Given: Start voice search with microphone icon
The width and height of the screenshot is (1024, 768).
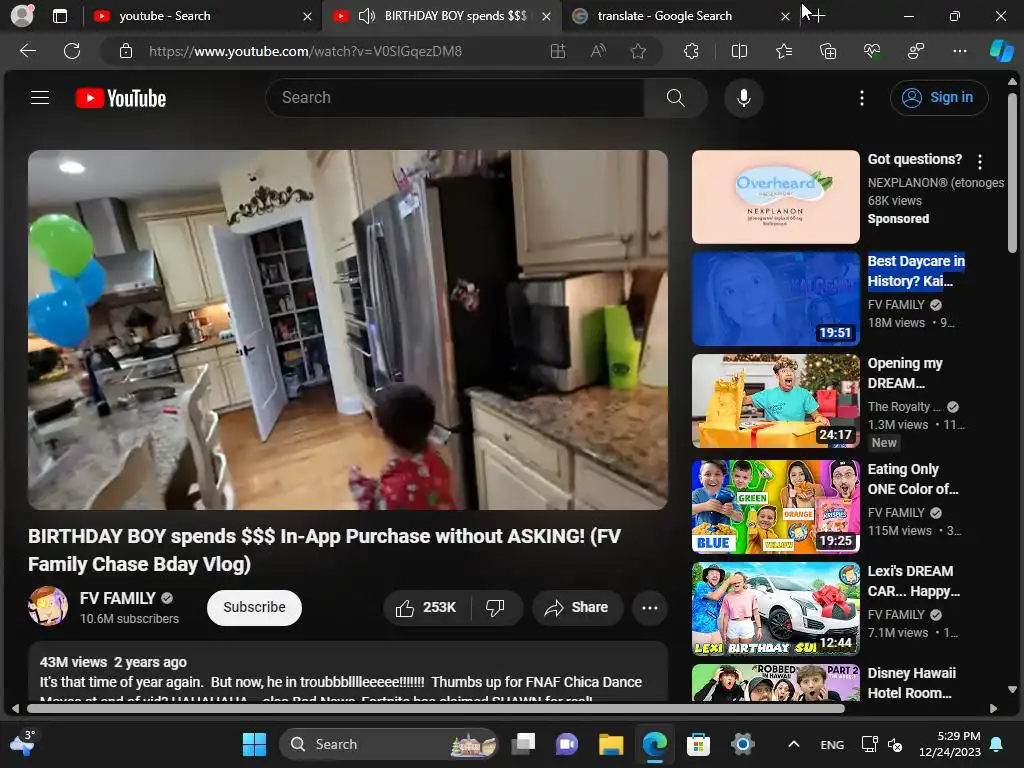Looking at the screenshot, I should (743, 98).
